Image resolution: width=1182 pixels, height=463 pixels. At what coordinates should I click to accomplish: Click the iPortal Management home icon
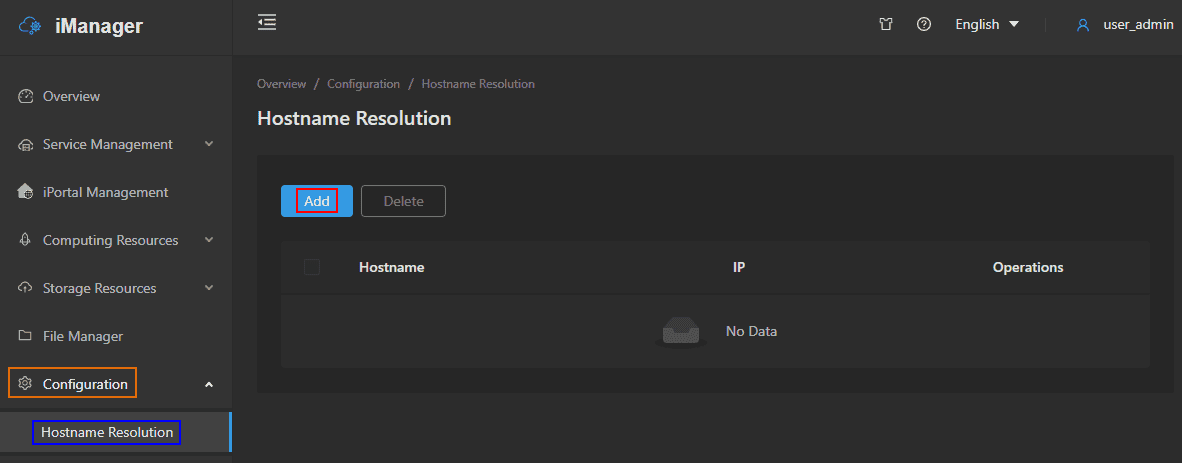(26, 192)
